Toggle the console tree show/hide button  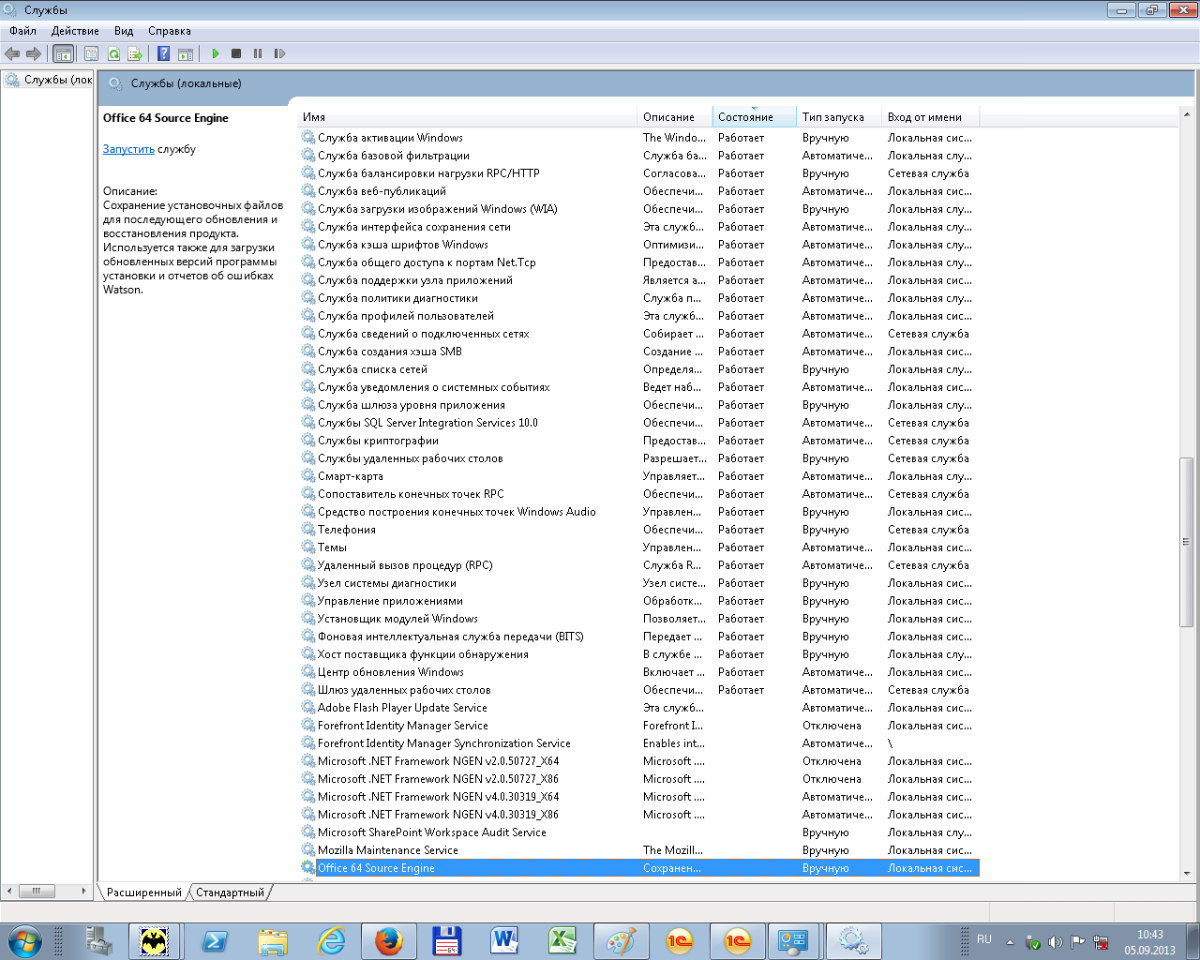63,53
